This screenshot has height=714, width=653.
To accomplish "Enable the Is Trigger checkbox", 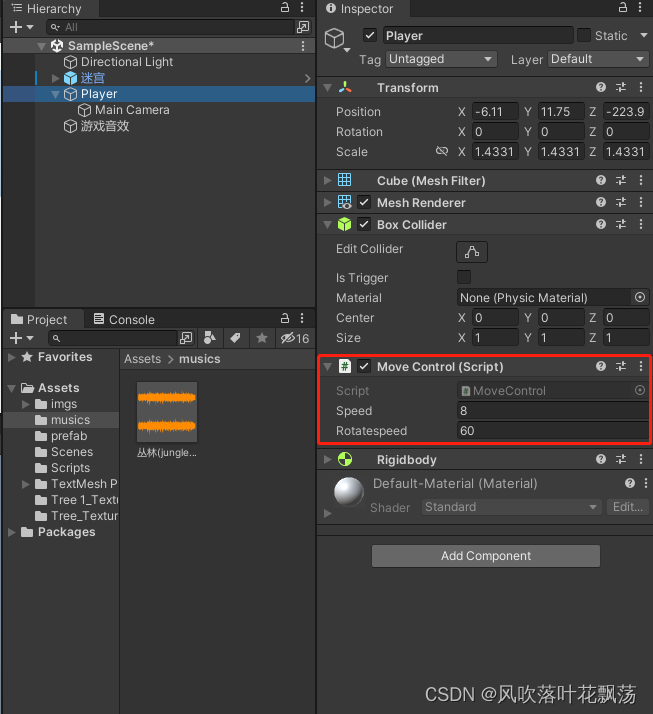I will pyautogui.click(x=464, y=277).
